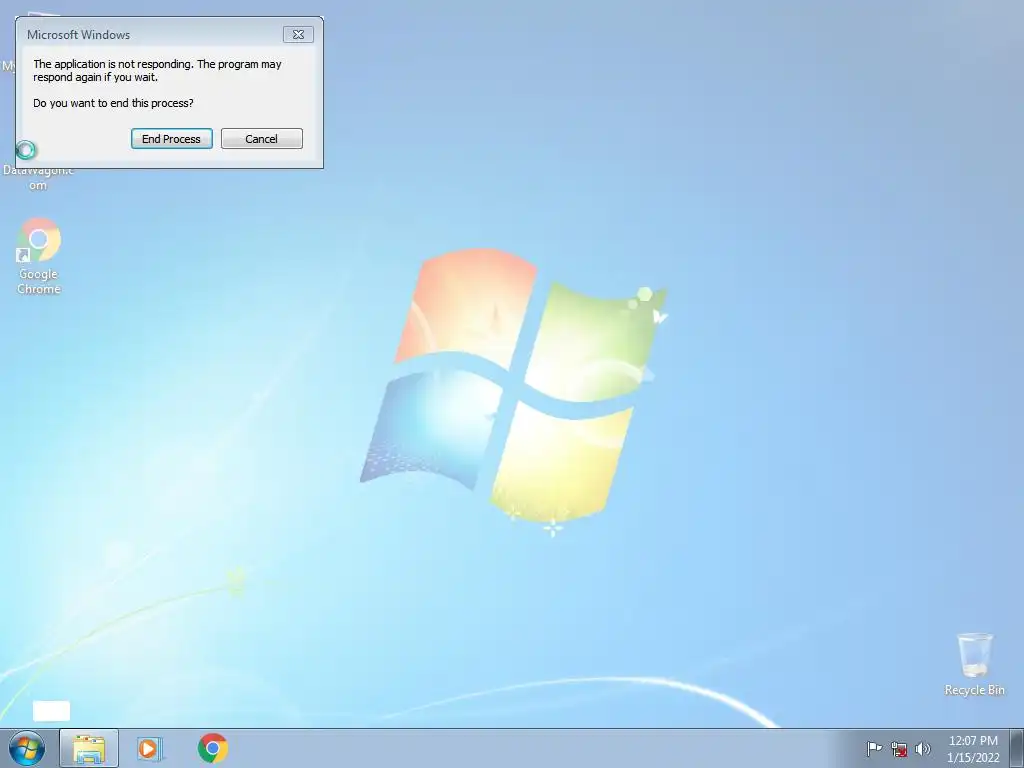
Task: Open the clock showing 12:07 PM
Action: (x=973, y=749)
